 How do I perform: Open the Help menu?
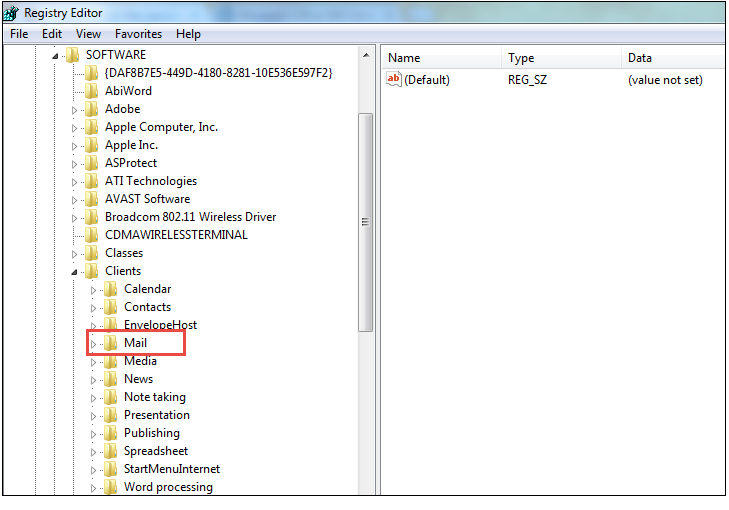tap(188, 34)
